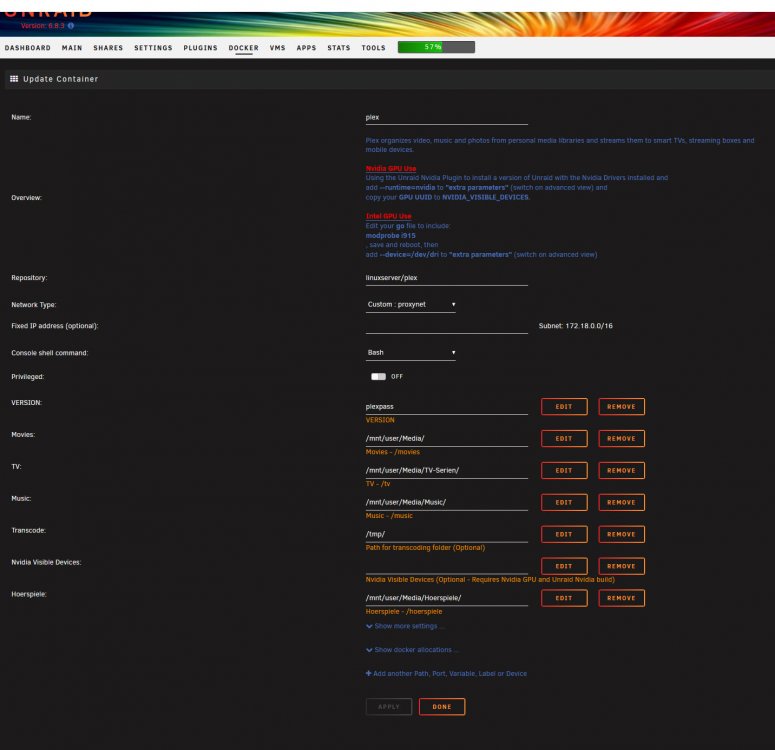Edit the TV path
This screenshot has width=775, height=750.
tap(564, 470)
